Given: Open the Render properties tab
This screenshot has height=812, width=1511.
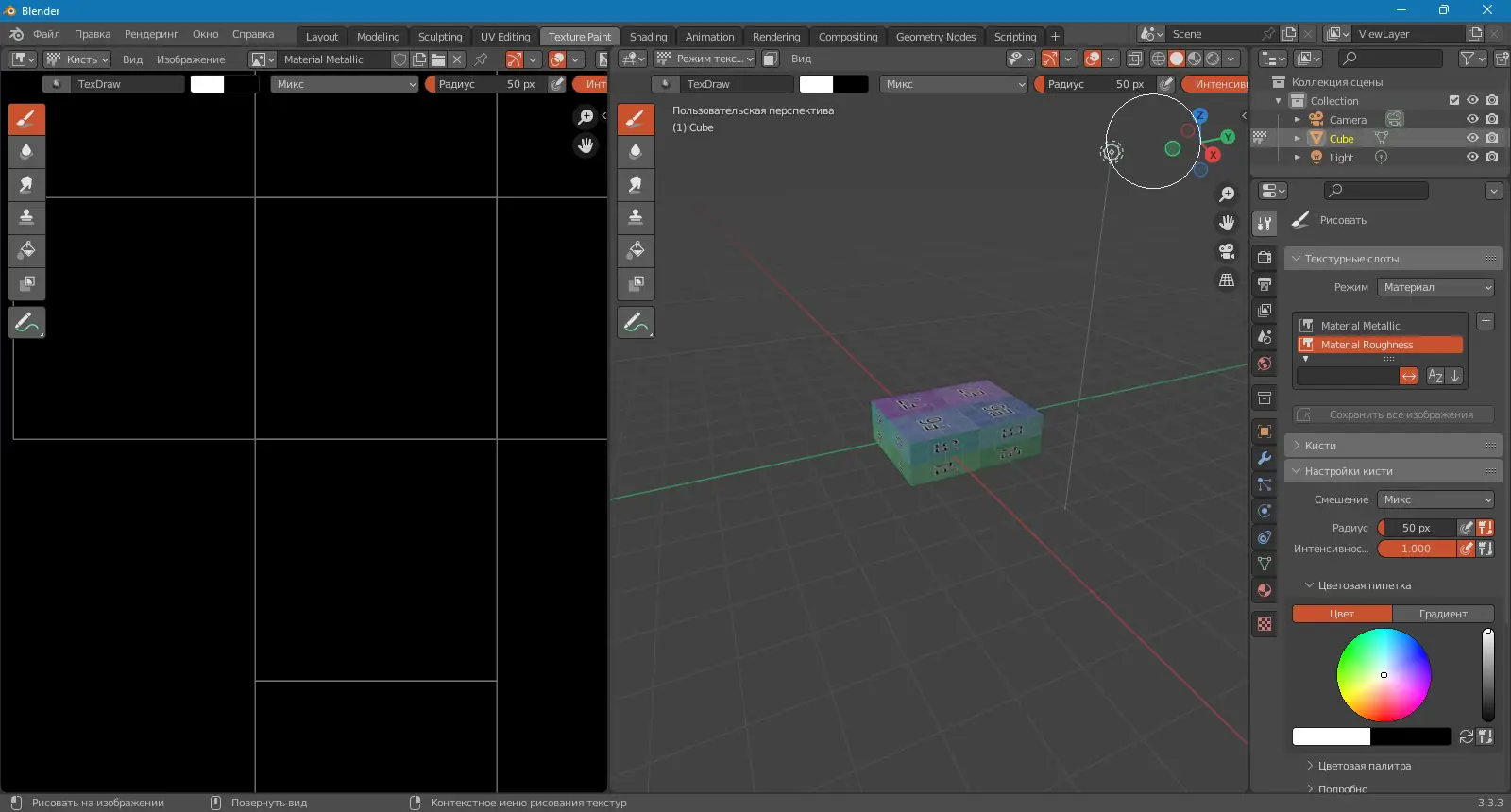Looking at the screenshot, I should click(x=1265, y=258).
